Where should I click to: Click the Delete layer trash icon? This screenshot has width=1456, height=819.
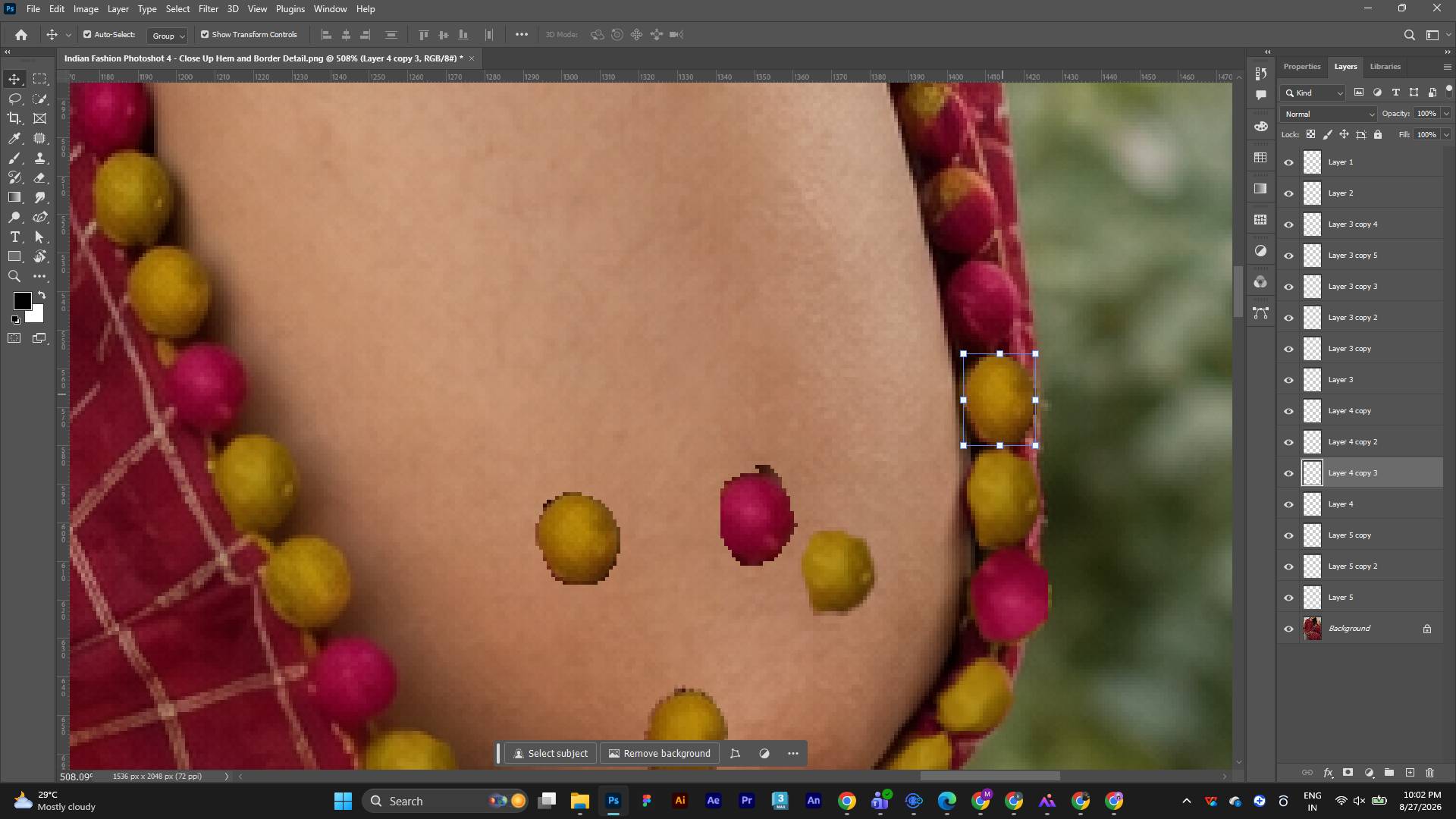(1430, 773)
